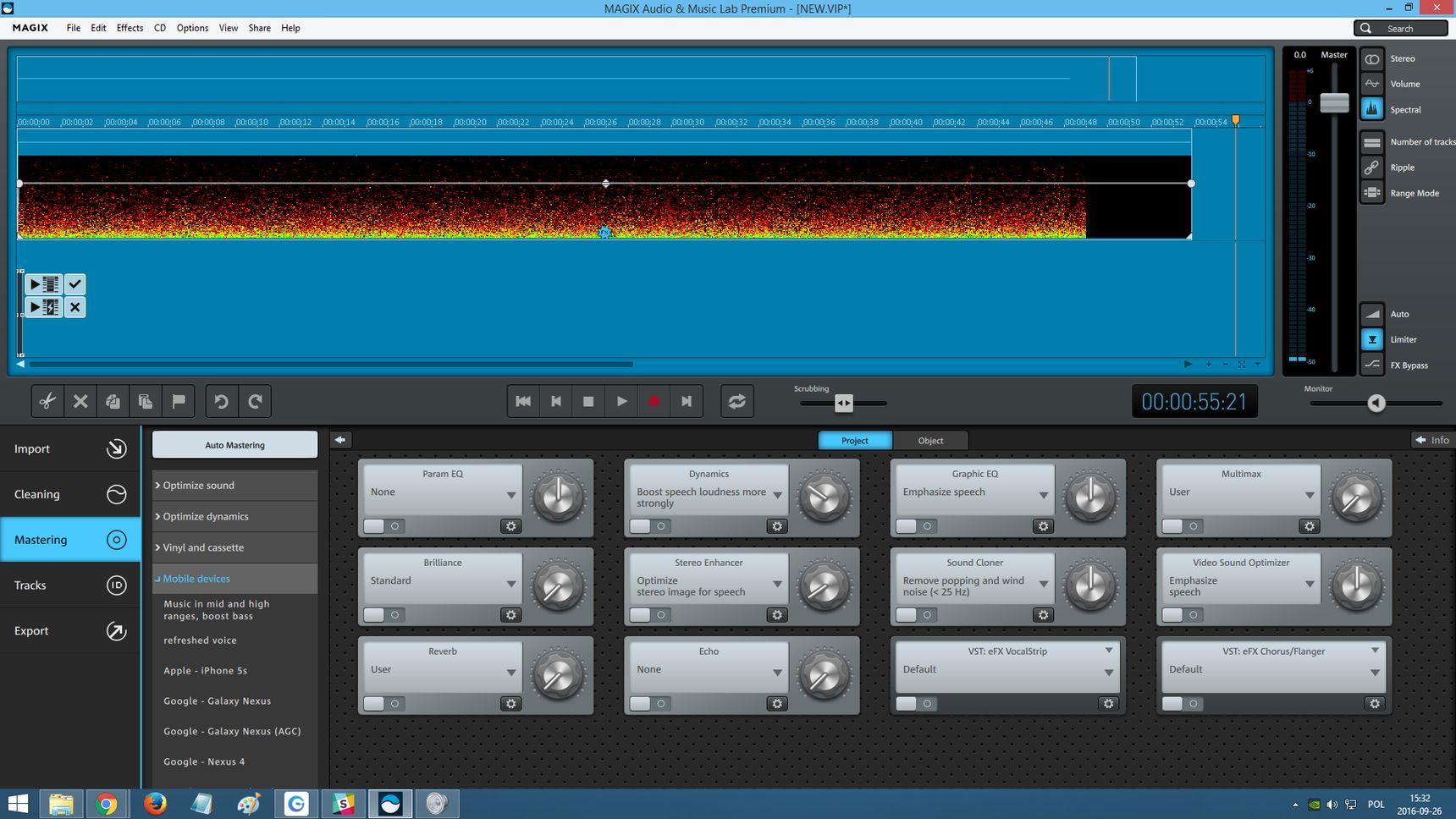1456x819 pixels.
Task: Toggle FX Bypass
Action: coord(1372,365)
